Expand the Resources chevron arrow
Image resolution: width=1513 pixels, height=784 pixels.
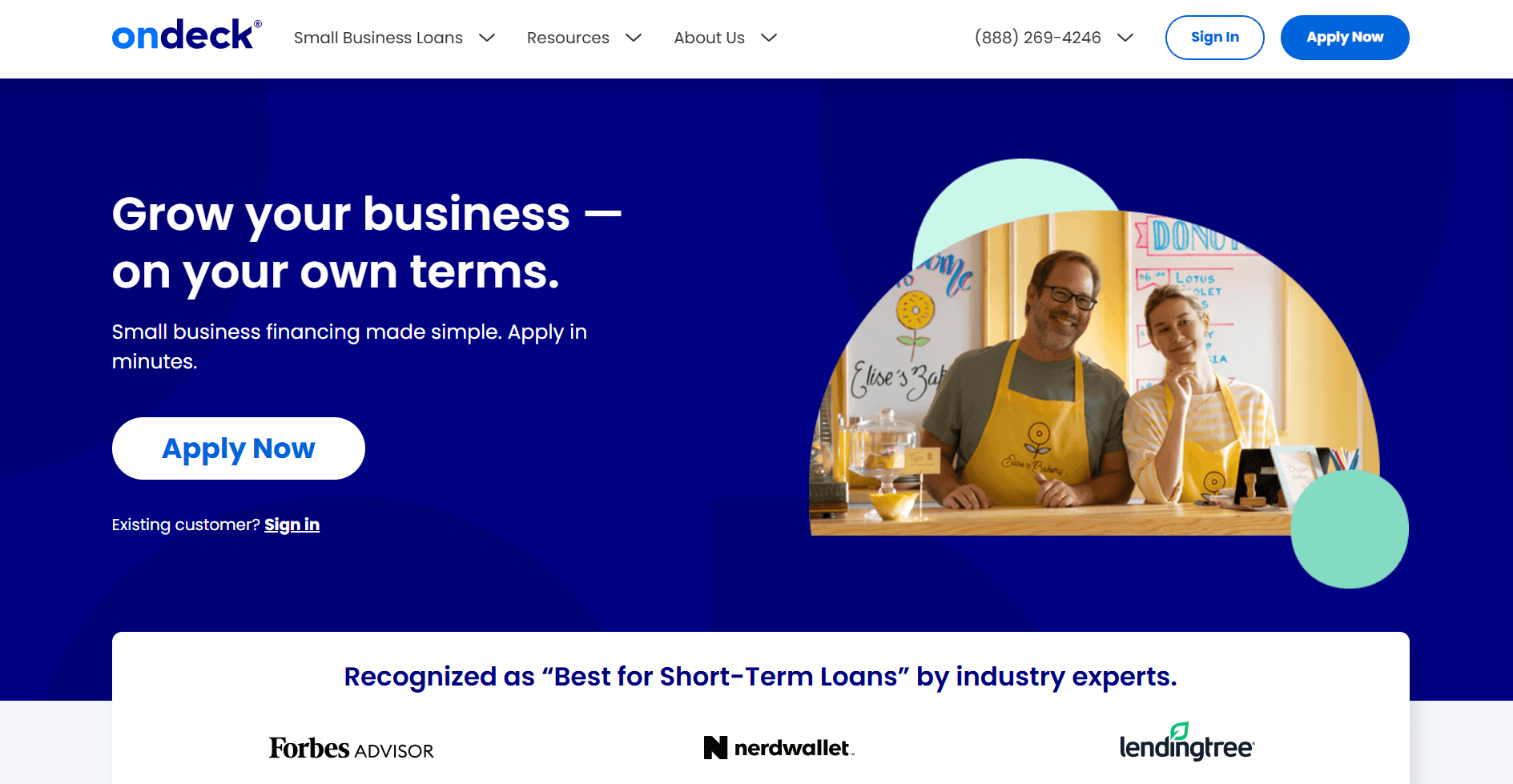(x=634, y=38)
